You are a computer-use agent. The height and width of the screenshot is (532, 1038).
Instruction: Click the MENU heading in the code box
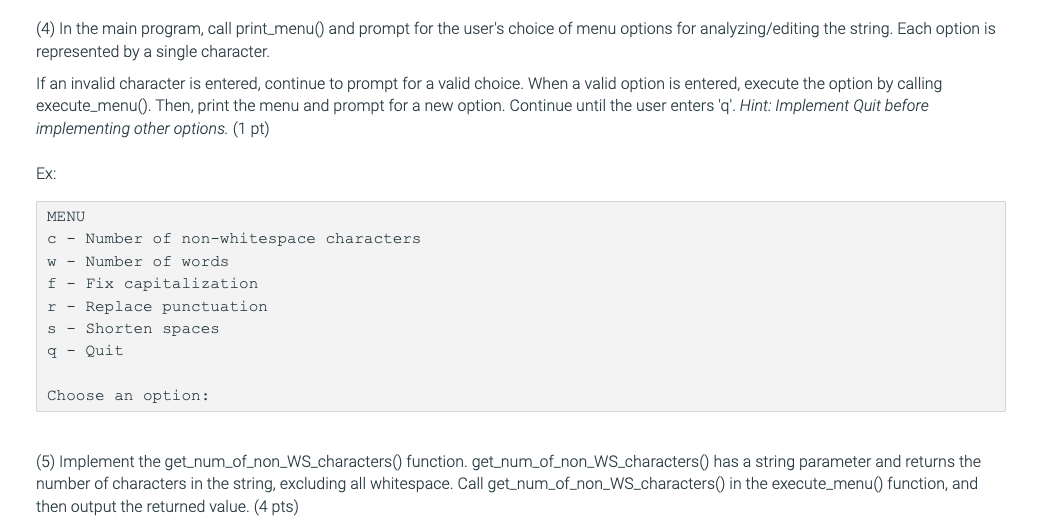click(x=66, y=216)
